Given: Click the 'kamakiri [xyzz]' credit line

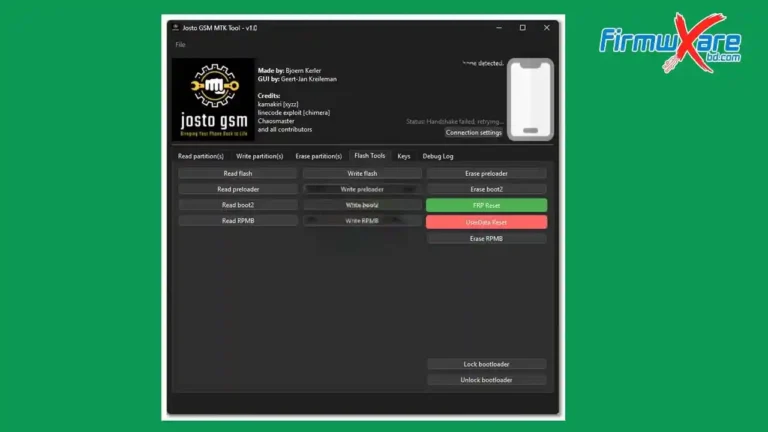Looking at the screenshot, I should point(278,104).
